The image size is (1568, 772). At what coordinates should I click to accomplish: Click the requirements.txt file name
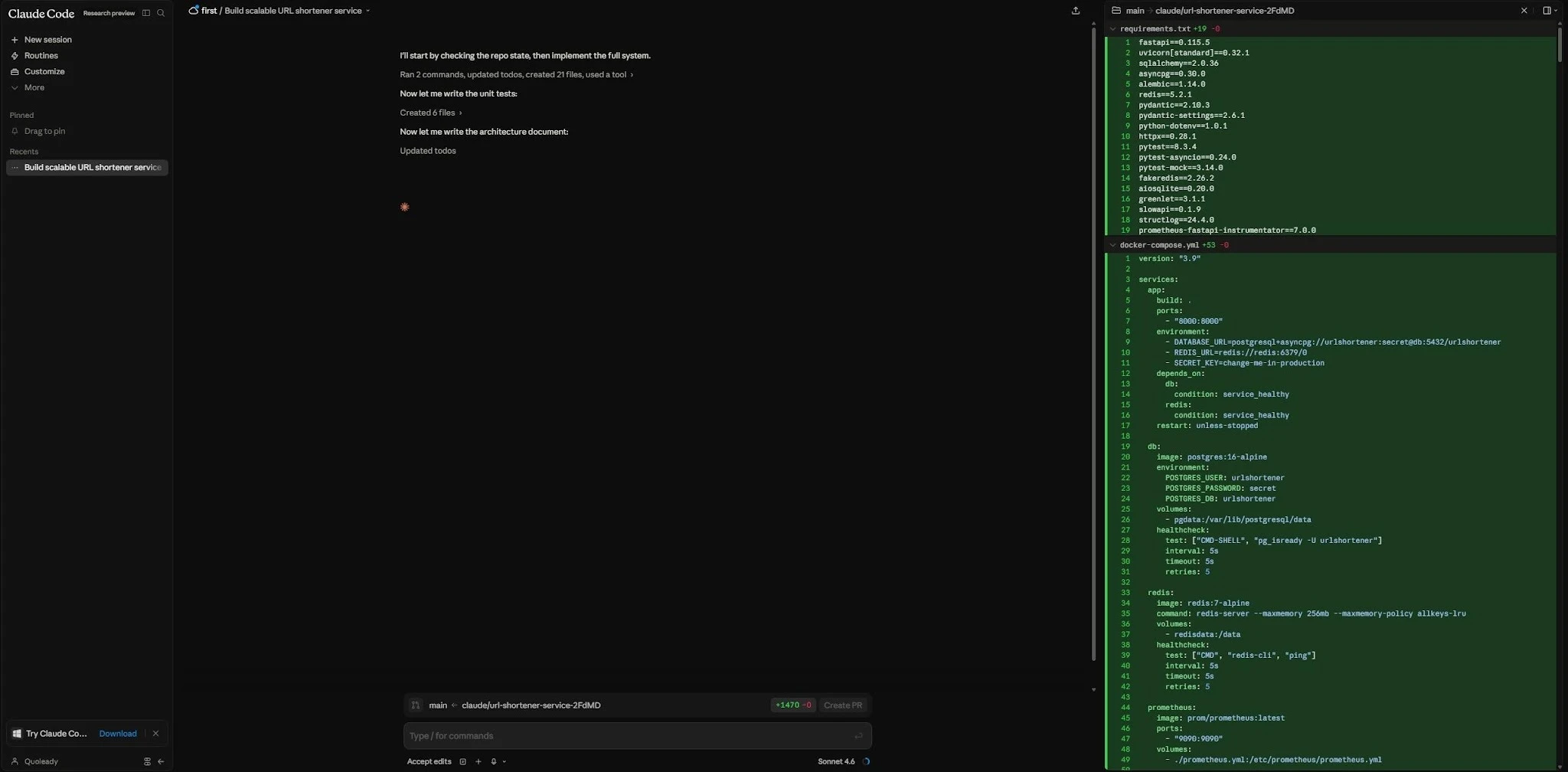(1155, 29)
